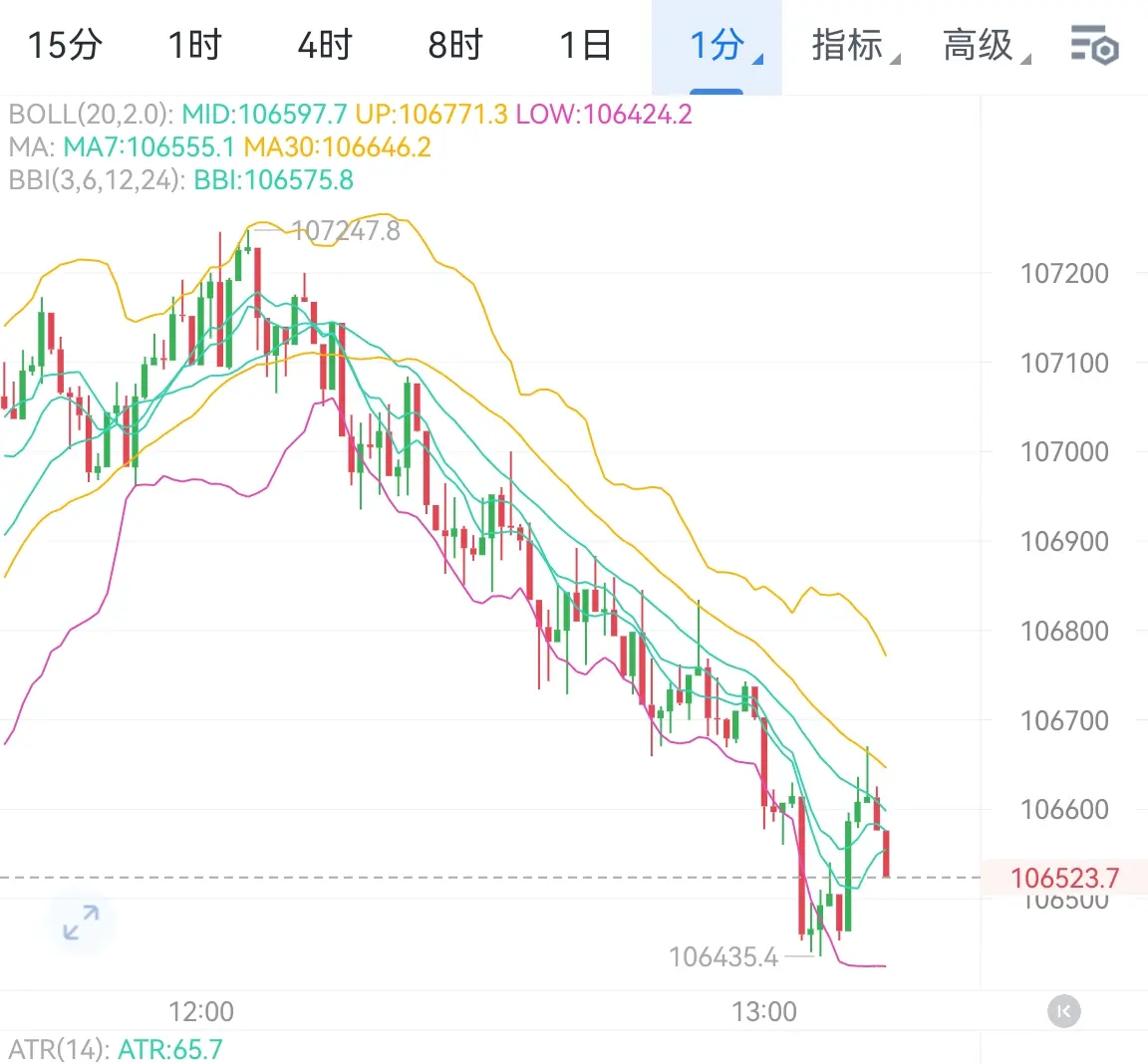Click the high marker 107247.8
This screenshot has height=1064, width=1148.
pyautogui.click(x=346, y=231)
